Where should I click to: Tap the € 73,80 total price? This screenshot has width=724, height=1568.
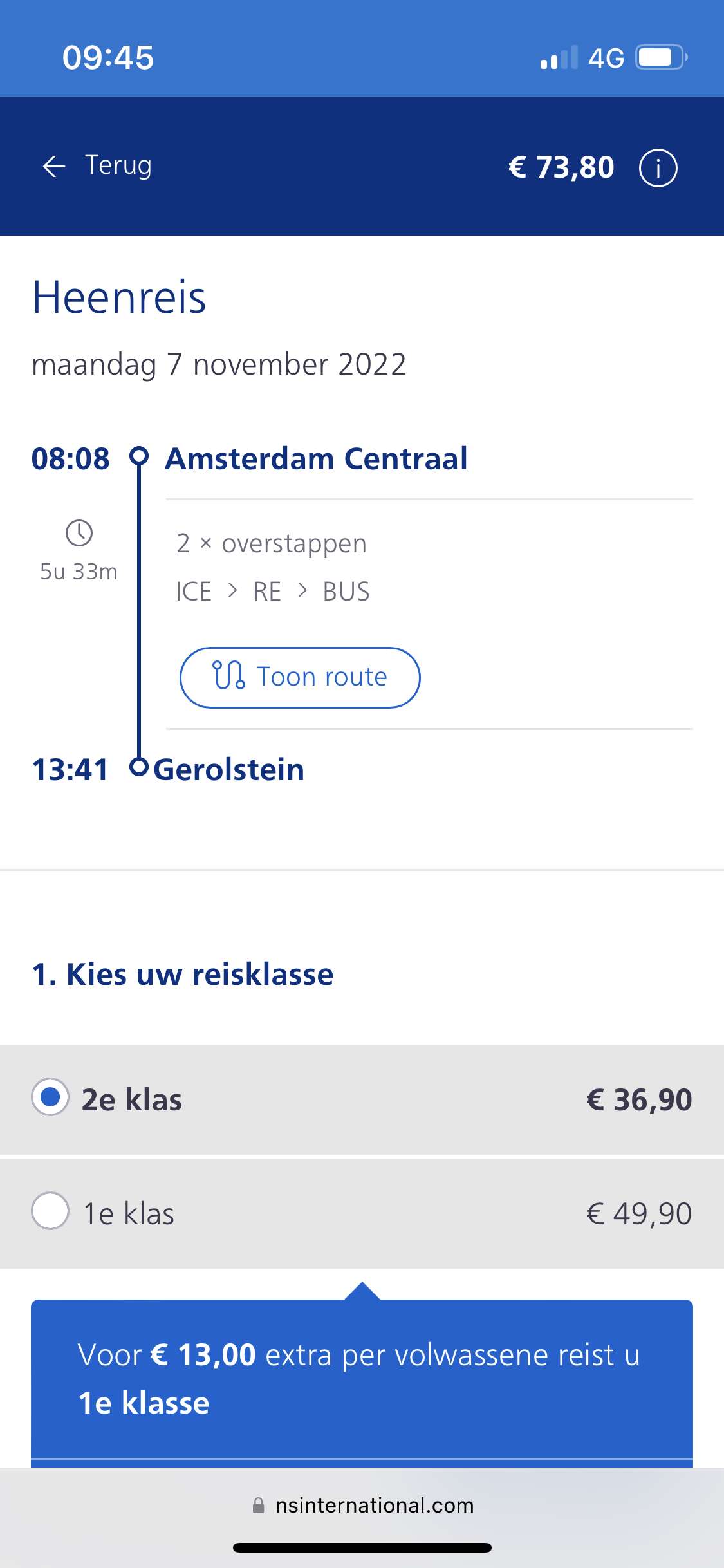click(561, 167)
